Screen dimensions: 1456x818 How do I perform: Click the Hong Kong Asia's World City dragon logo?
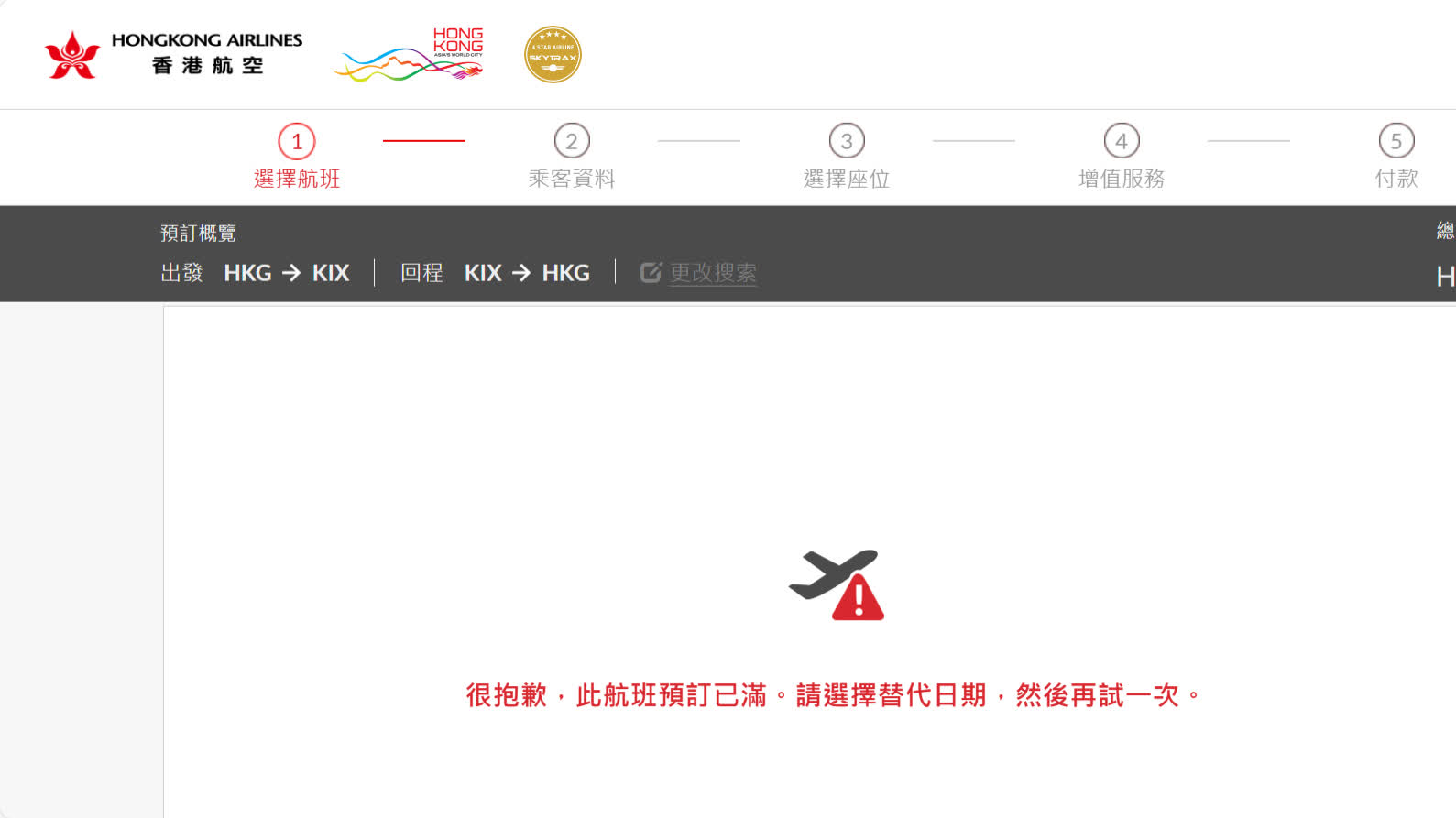410,55
